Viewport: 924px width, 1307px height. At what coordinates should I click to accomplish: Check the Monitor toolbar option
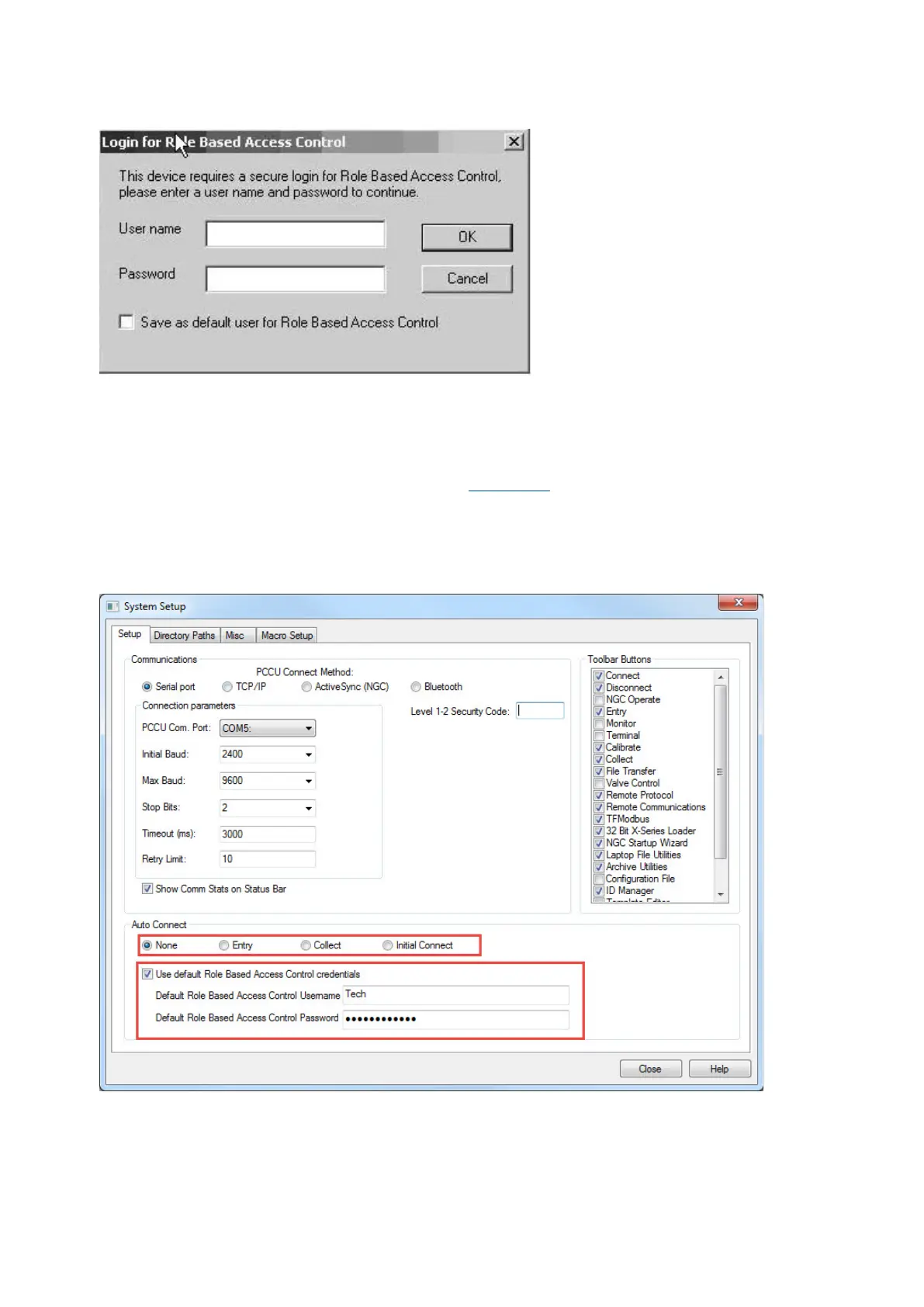click(599, 723)
